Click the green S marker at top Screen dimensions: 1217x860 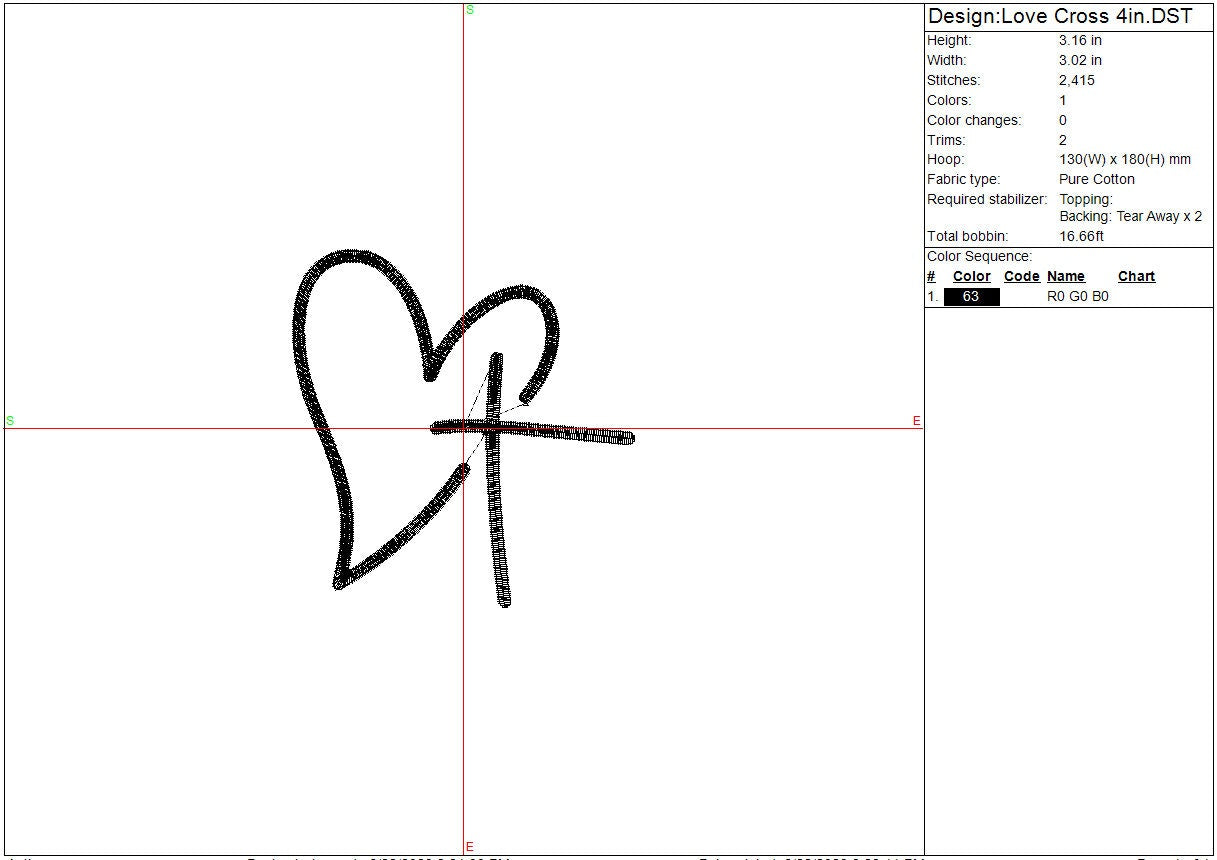(469, 10)
